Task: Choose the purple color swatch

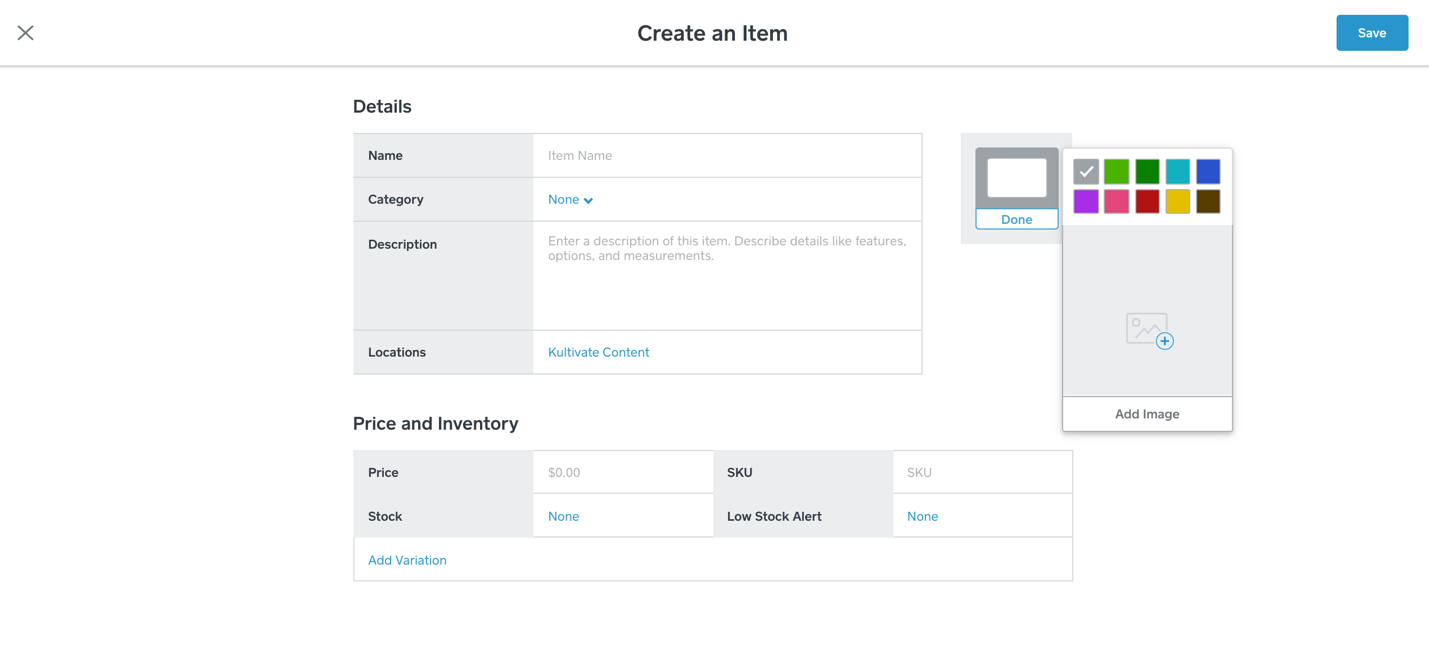Action: 1086,201
